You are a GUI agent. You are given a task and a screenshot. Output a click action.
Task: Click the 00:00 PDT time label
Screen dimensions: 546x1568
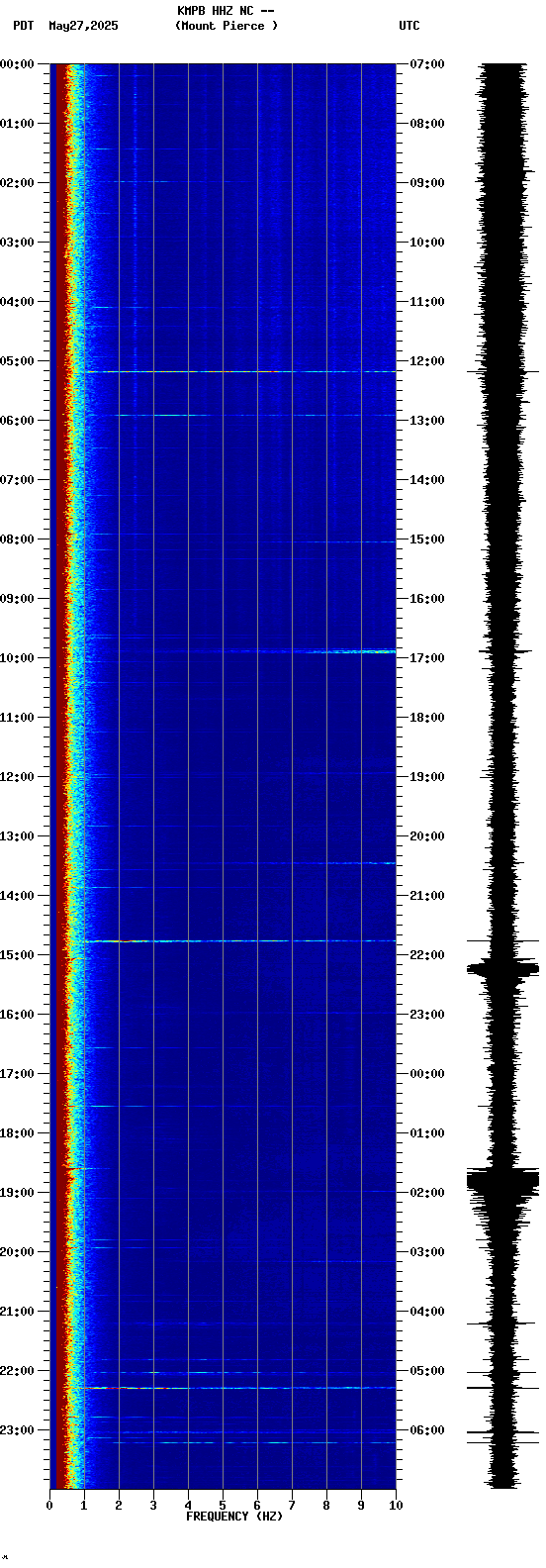point(18,64)
